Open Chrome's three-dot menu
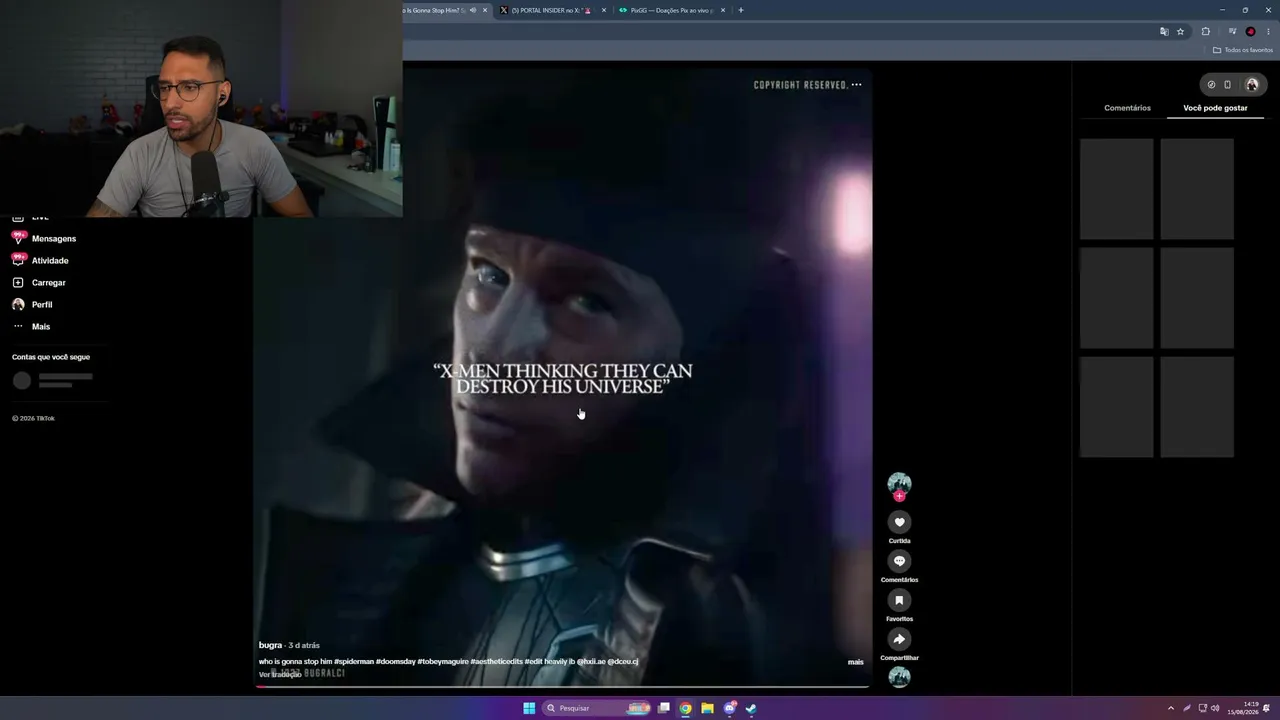Viewport: 1280px width, 720px height. click(1268, 31)
